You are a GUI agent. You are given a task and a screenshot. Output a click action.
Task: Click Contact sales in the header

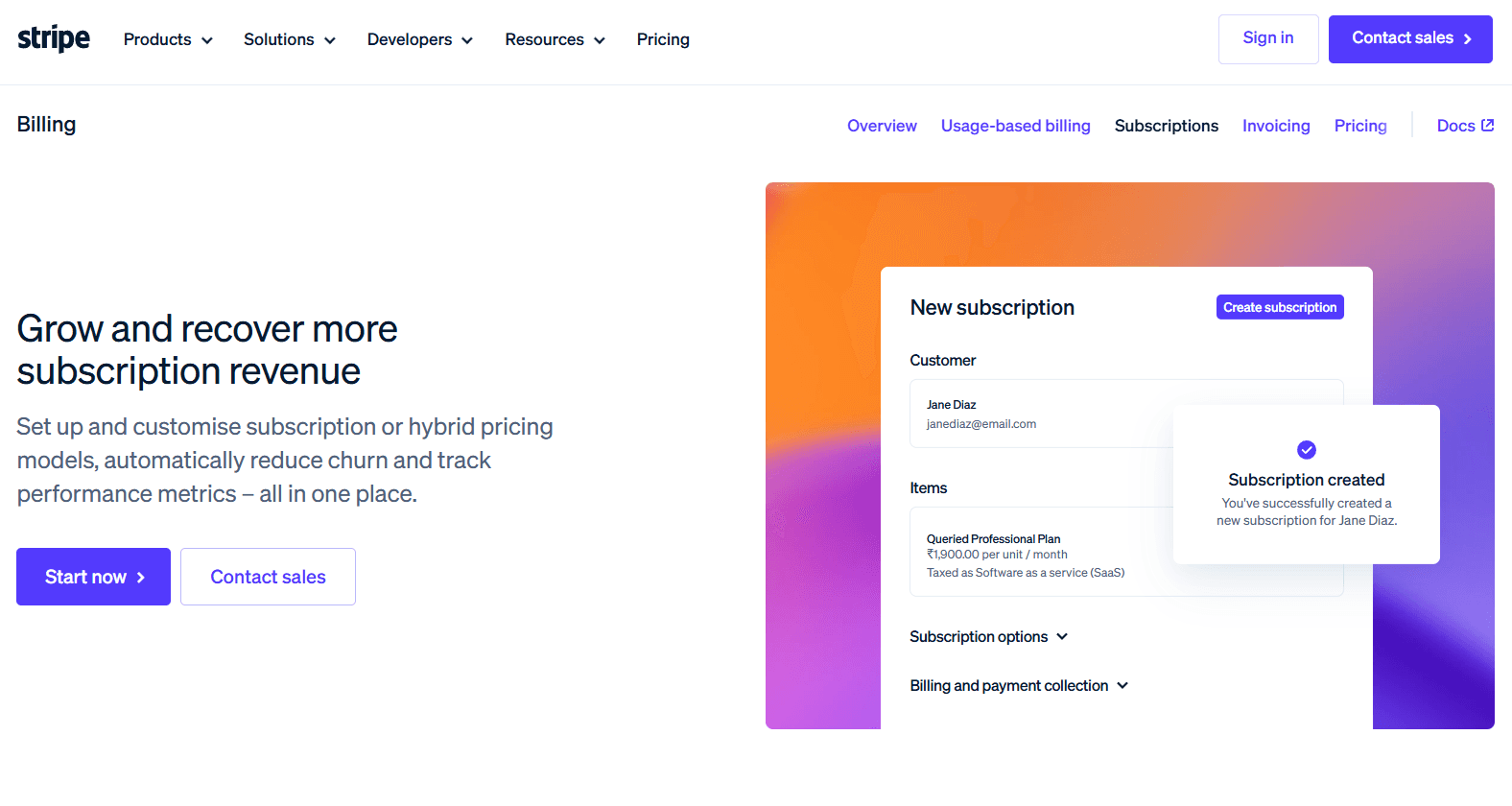[1410, 39]
